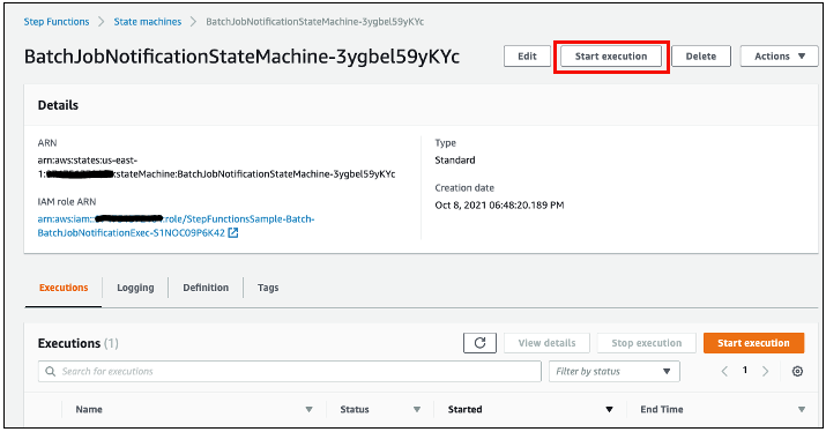Click the Started column header

[465, 409]
